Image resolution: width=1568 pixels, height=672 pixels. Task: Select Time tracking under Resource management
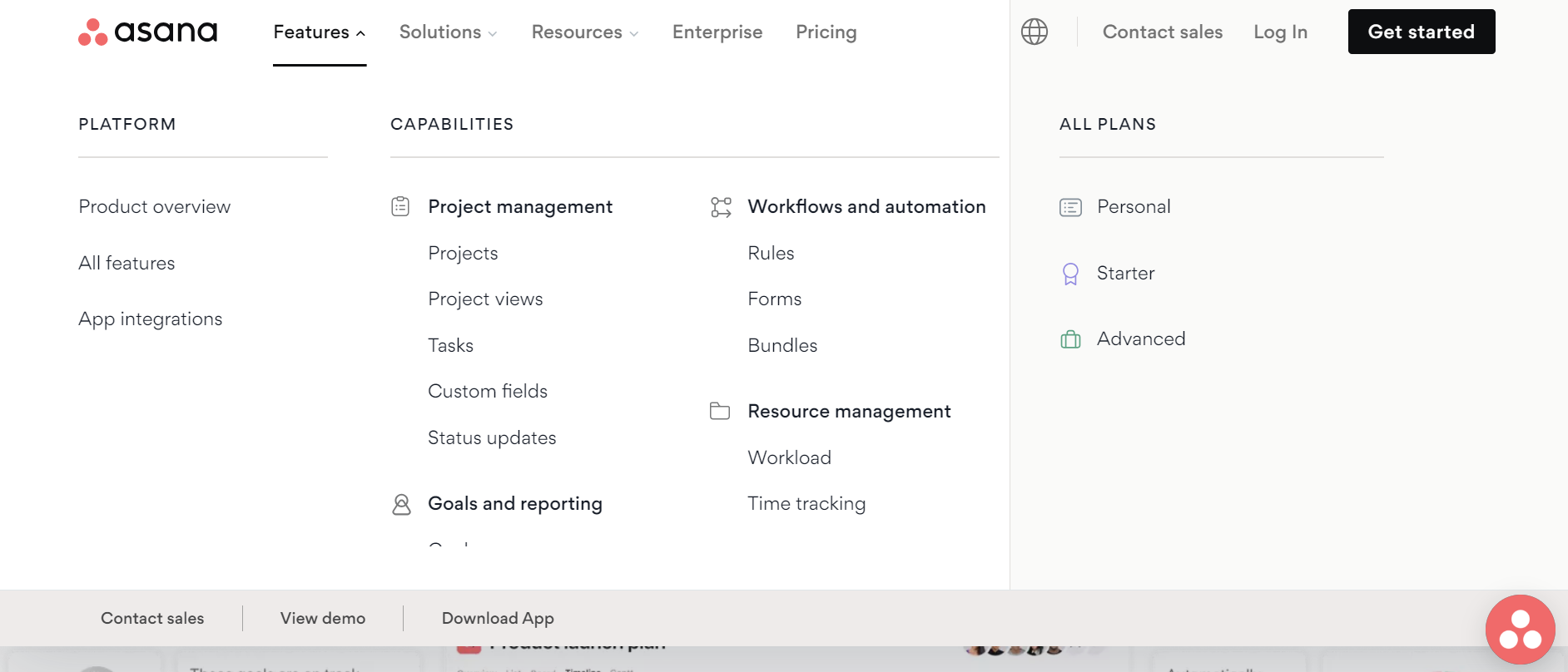pos(806,503)
